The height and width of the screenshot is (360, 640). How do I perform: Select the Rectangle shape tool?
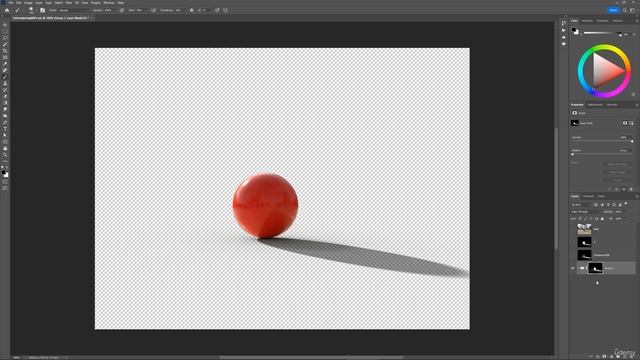[x=5, y=142]
